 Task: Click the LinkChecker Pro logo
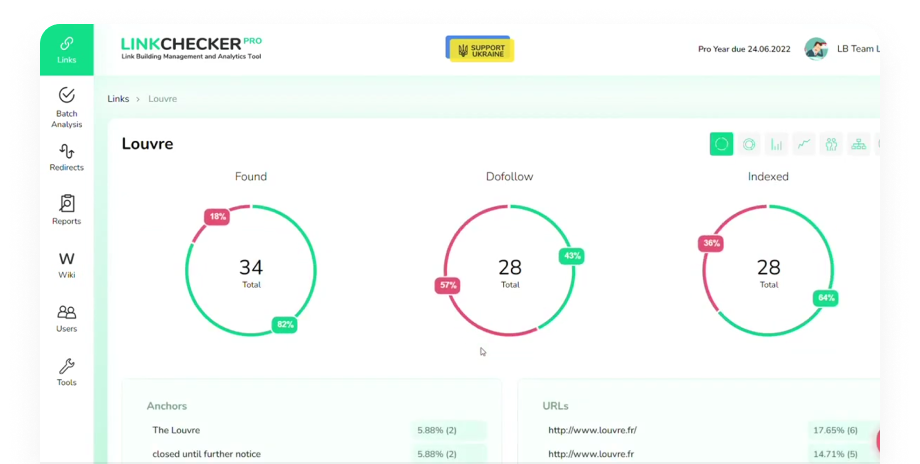pos(191,48)
